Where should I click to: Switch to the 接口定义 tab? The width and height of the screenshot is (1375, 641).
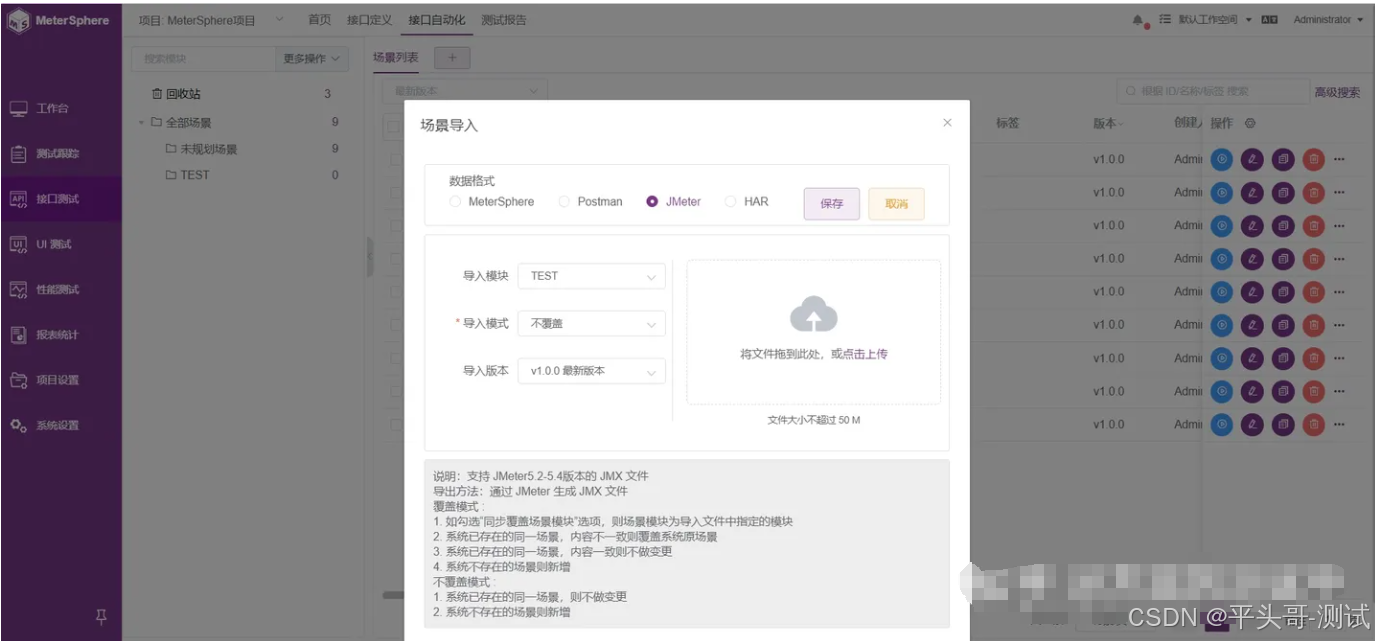pyautogui.click(x=370, y=20)
